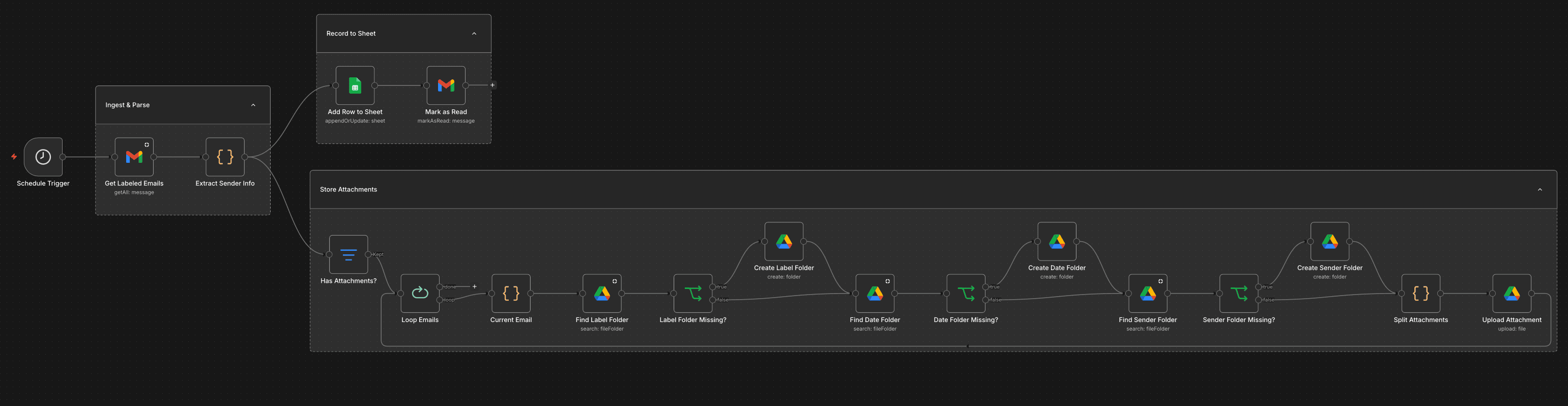Select the Find Date Folder node

(875, 294)
